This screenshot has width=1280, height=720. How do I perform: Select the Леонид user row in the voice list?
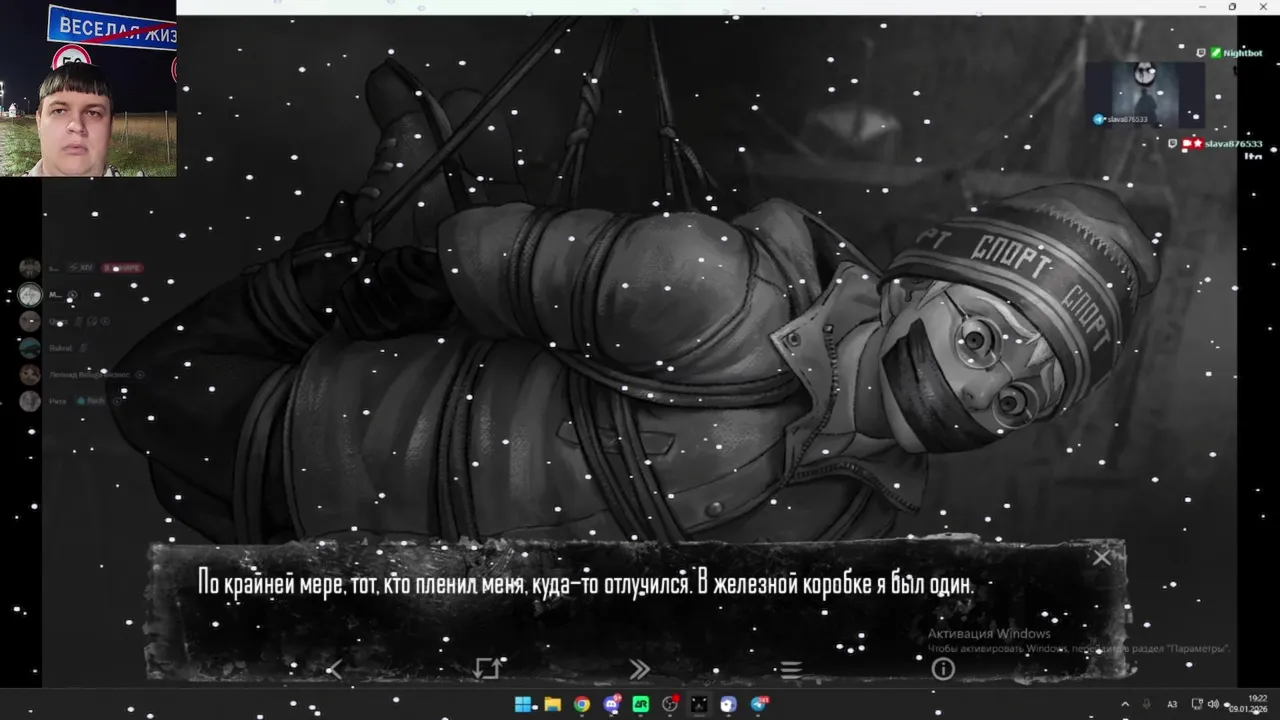[80, 375]
